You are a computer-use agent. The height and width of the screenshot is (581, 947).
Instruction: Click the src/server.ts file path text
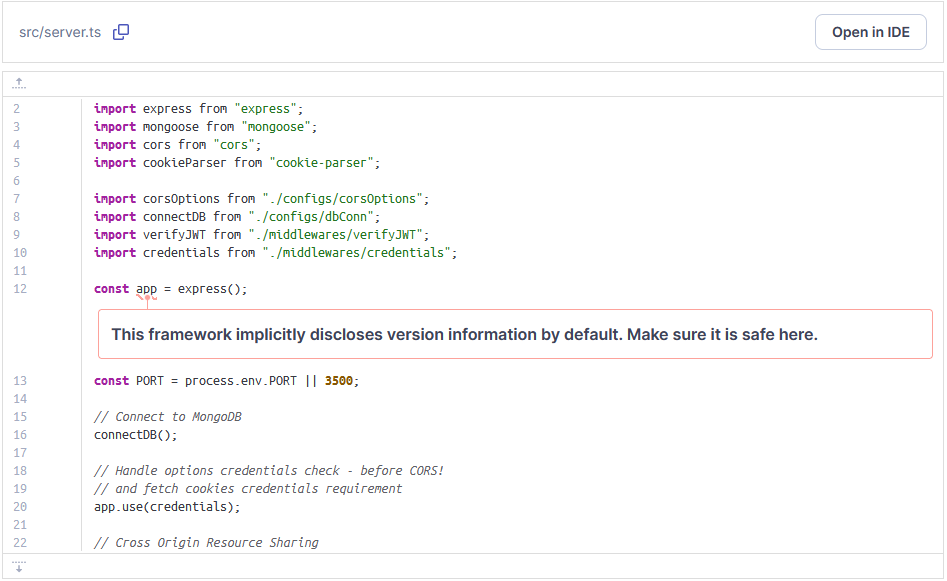tap(60, 32)
